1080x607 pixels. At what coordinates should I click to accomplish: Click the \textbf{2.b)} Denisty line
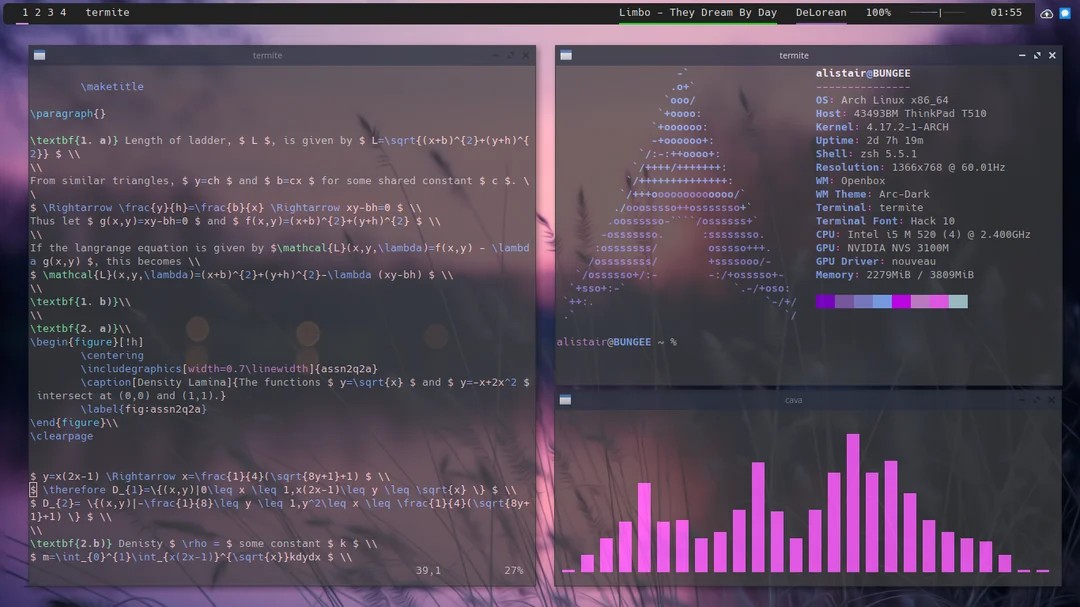tap(203, 544)
